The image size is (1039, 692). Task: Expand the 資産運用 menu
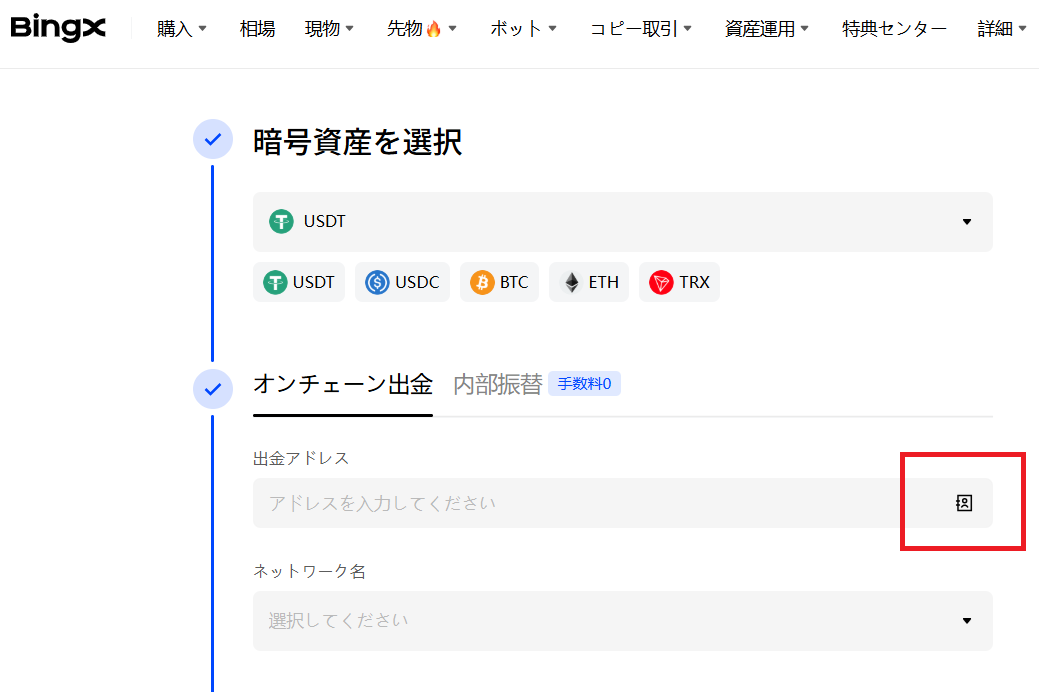(766, 29)
